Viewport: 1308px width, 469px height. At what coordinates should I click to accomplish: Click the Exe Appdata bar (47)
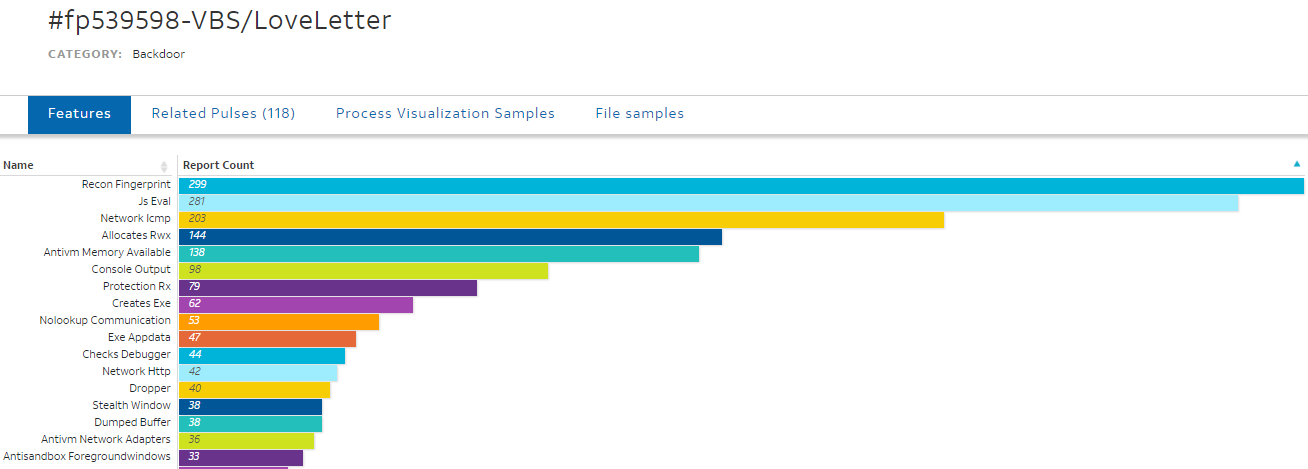[267, 338]
